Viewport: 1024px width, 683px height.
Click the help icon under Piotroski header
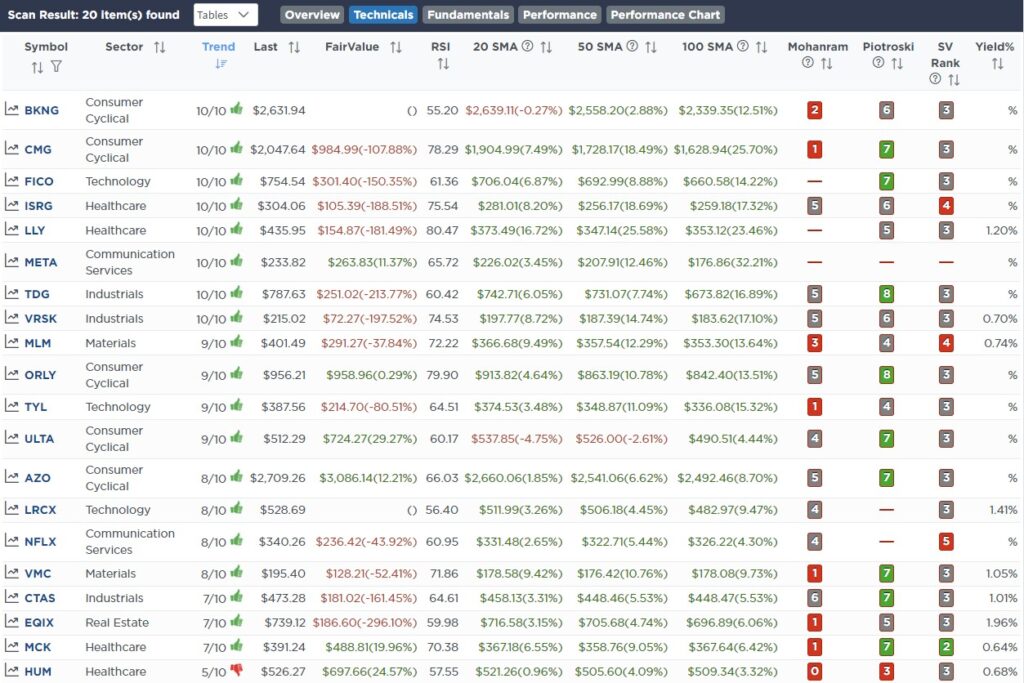[879, 63]
